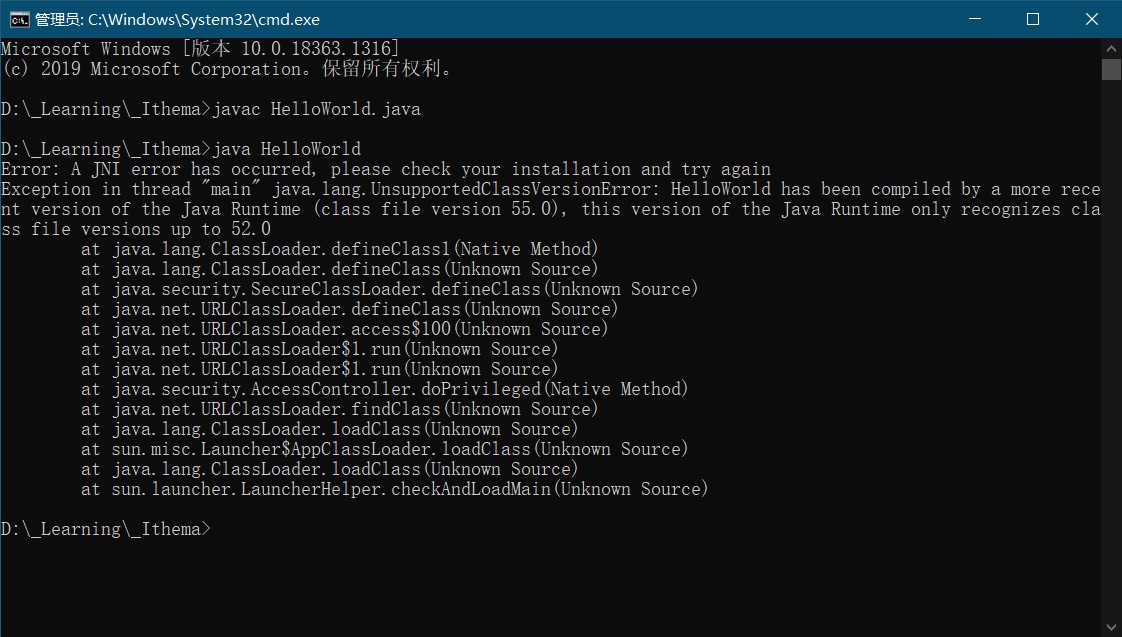Click the empty scrollbar track below the thumb
1122x637 pixels.
click(x=1111, y=350)
